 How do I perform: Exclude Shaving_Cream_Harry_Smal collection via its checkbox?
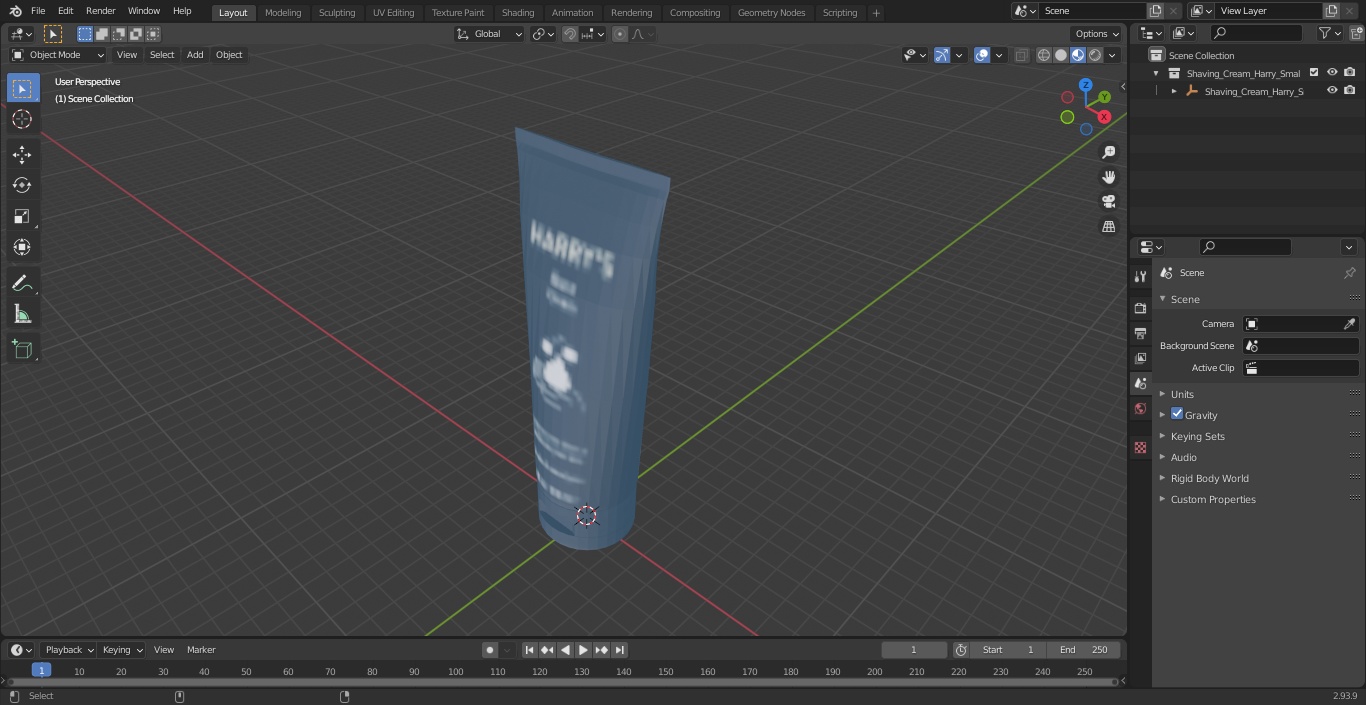click(x=1314, y=73)
